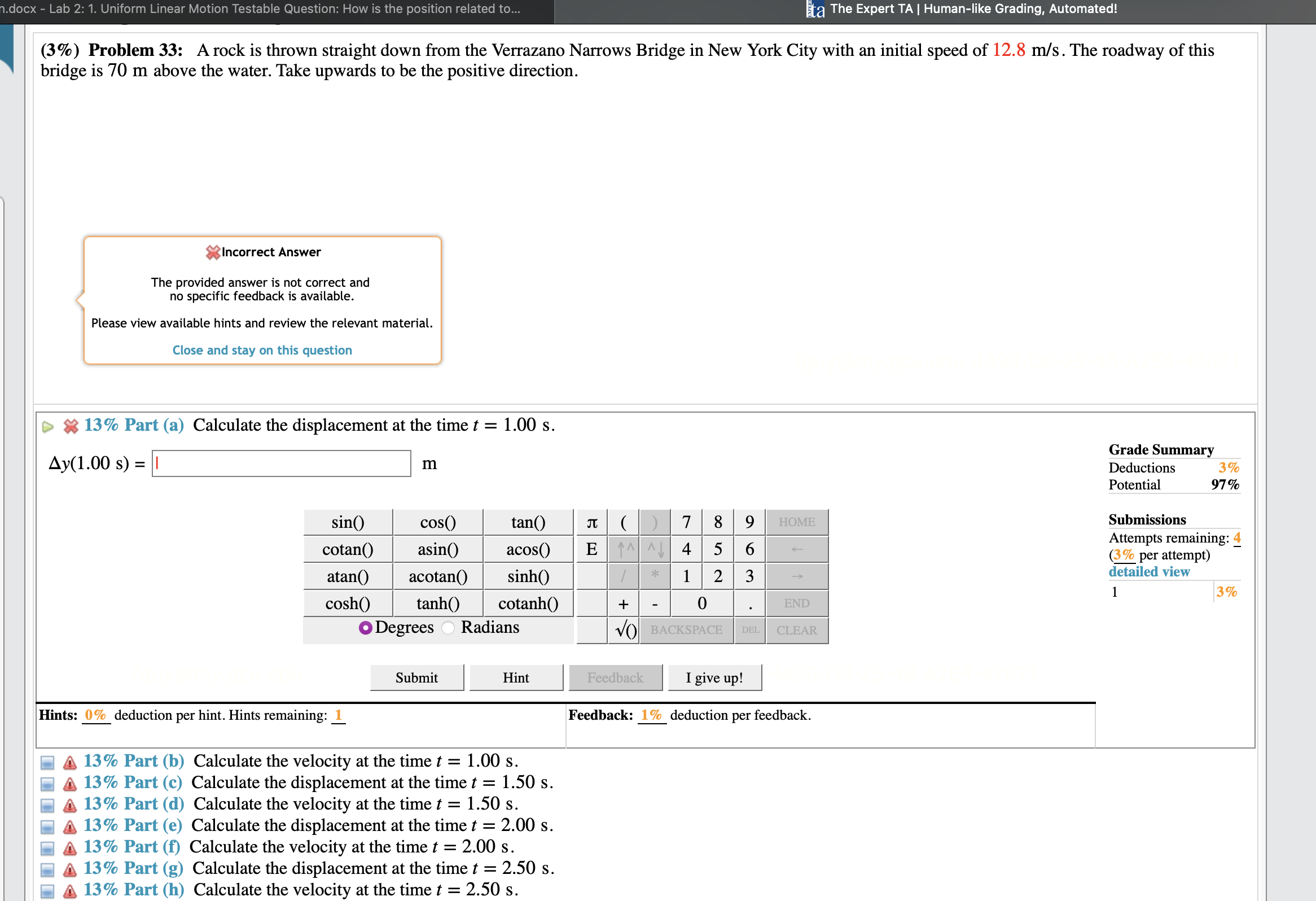Click Close and stay on this question

(262, 350)
